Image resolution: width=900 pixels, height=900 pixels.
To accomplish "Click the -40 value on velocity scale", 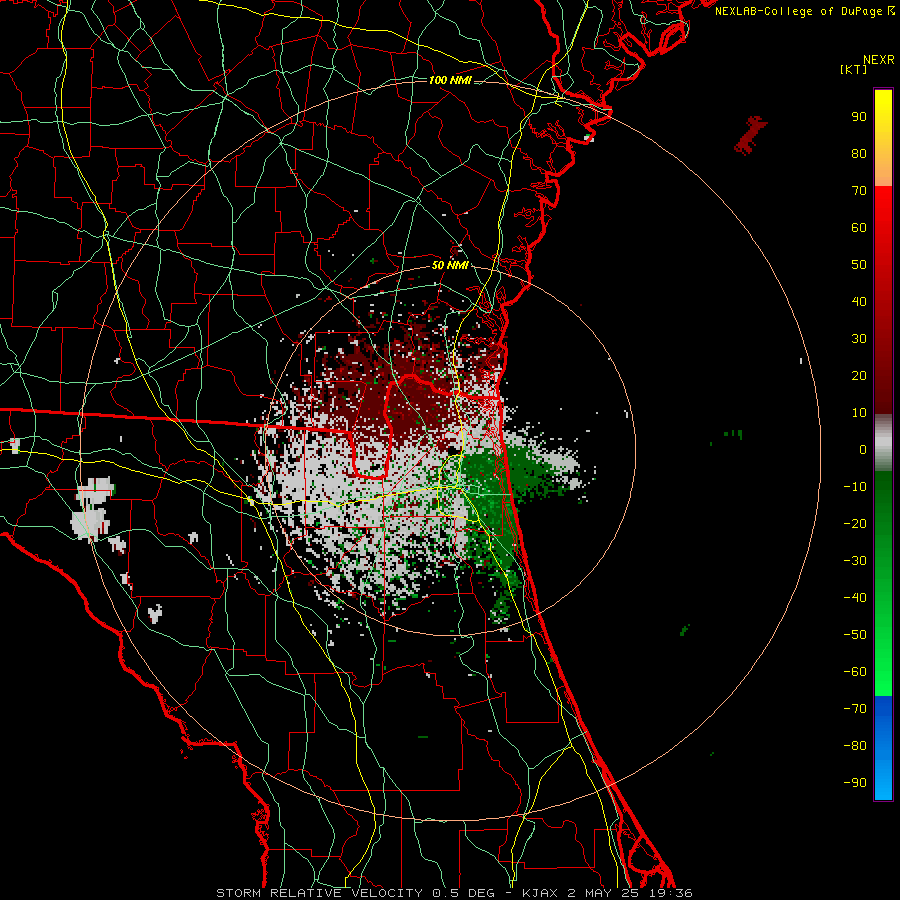I will [855, 598].
